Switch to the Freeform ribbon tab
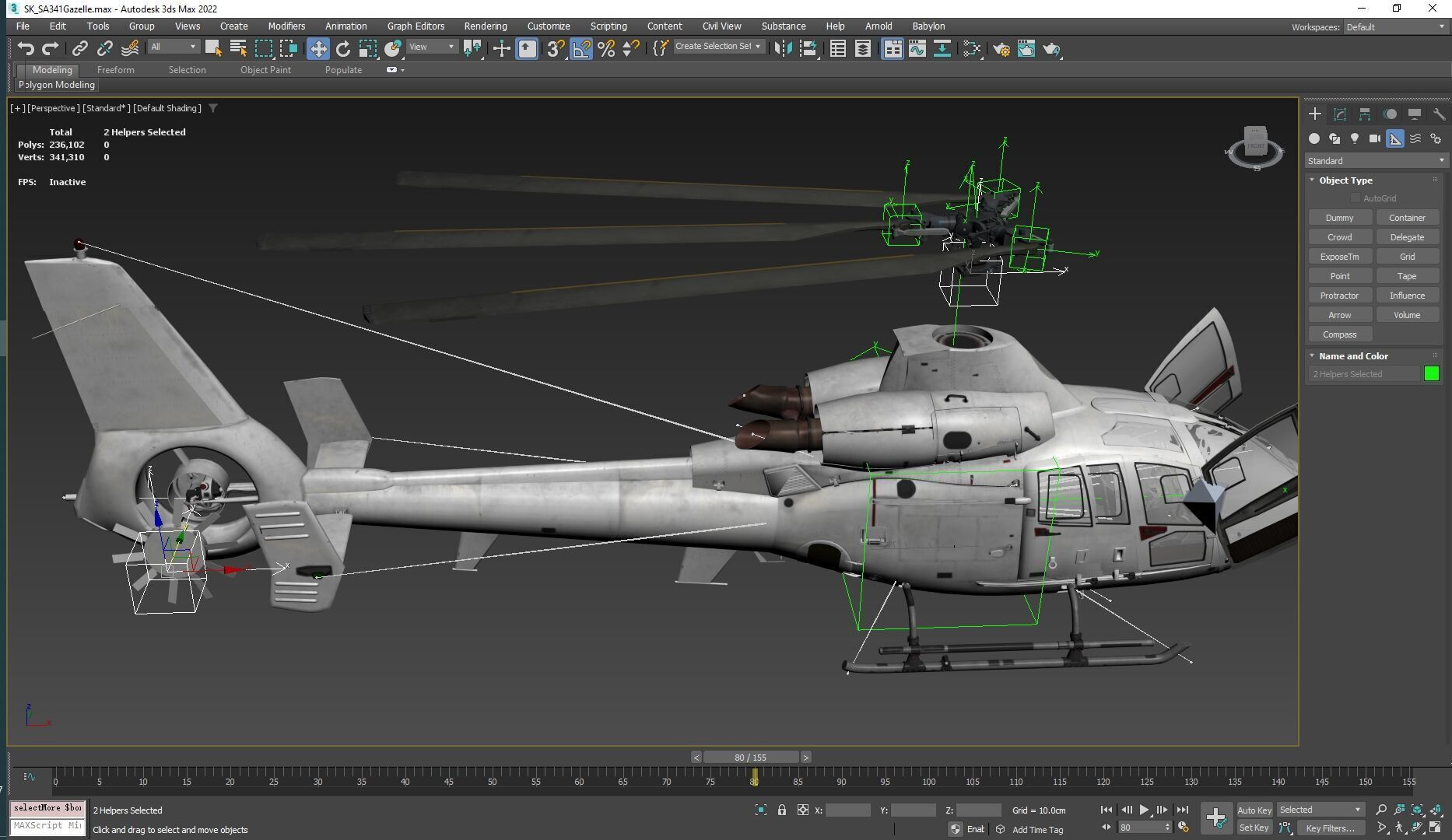This screenshot has width=1452, height=840. point(116,70)
